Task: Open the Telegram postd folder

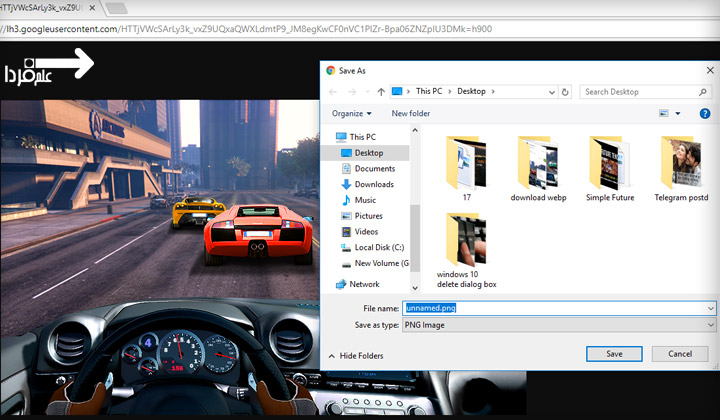Action: [680, 164]
